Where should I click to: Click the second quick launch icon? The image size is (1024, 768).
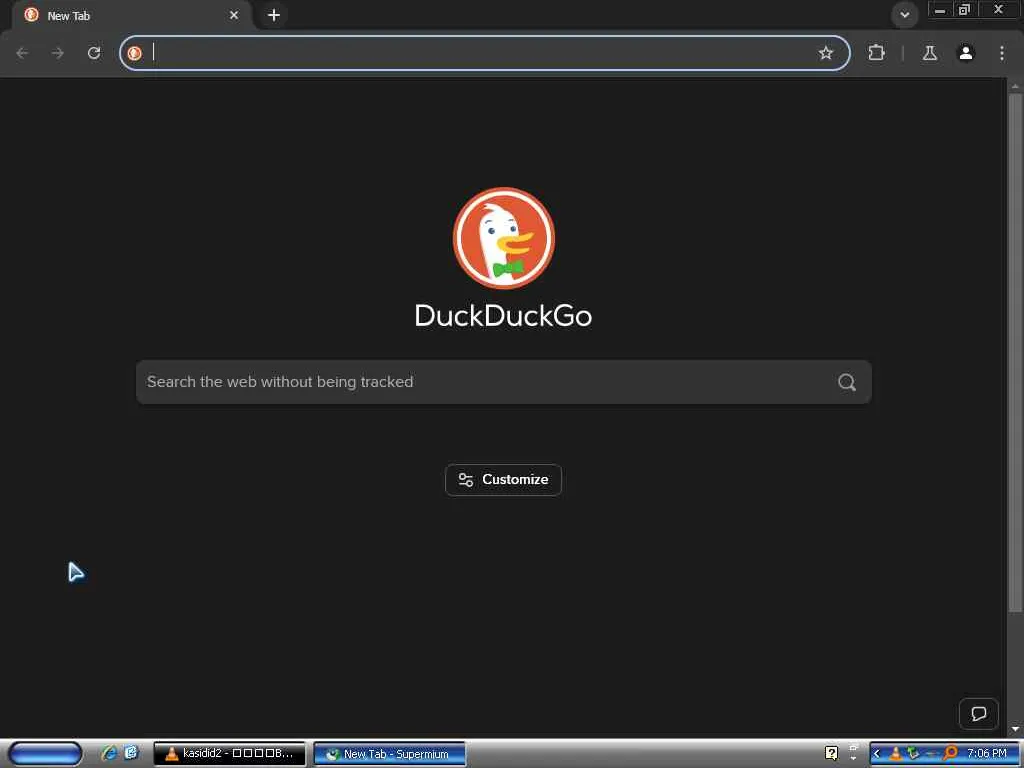point(131,753)
